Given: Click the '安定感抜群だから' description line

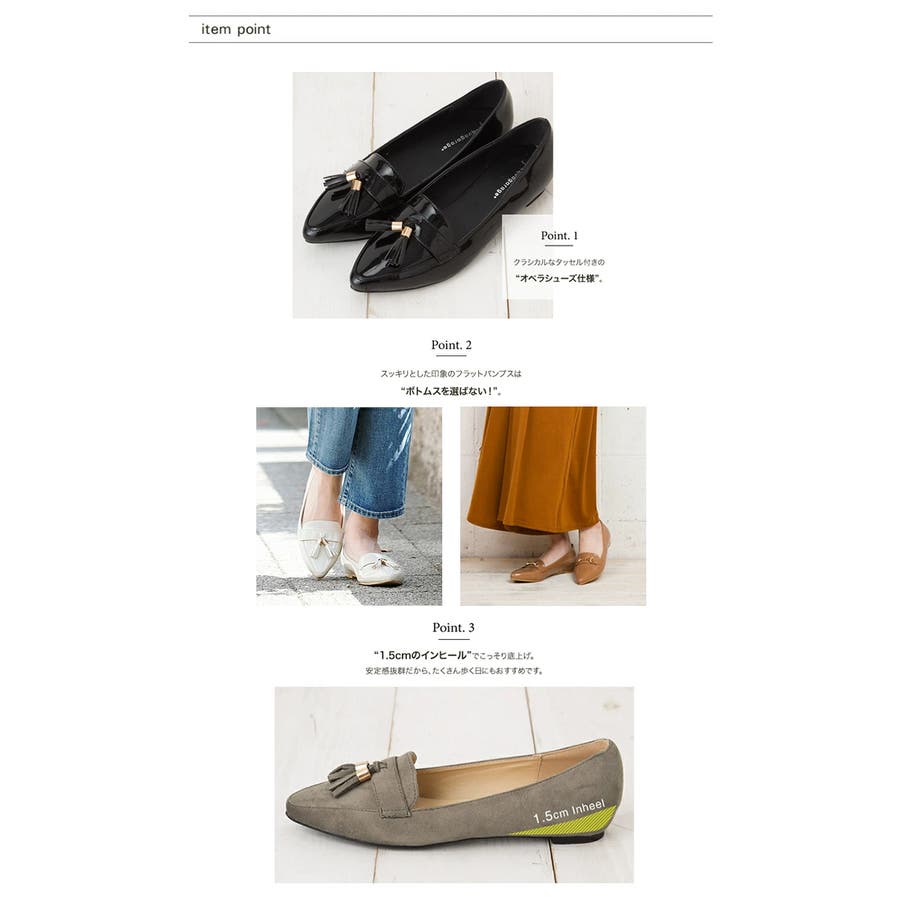Looking at the screenshot, I should pyautogui.click(x=454, y=671).
